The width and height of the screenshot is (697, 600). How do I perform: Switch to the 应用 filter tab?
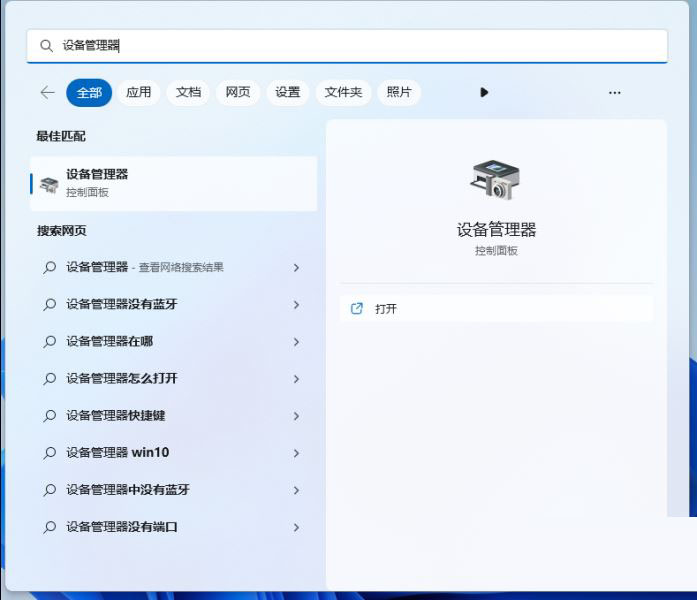pos(139,92)
